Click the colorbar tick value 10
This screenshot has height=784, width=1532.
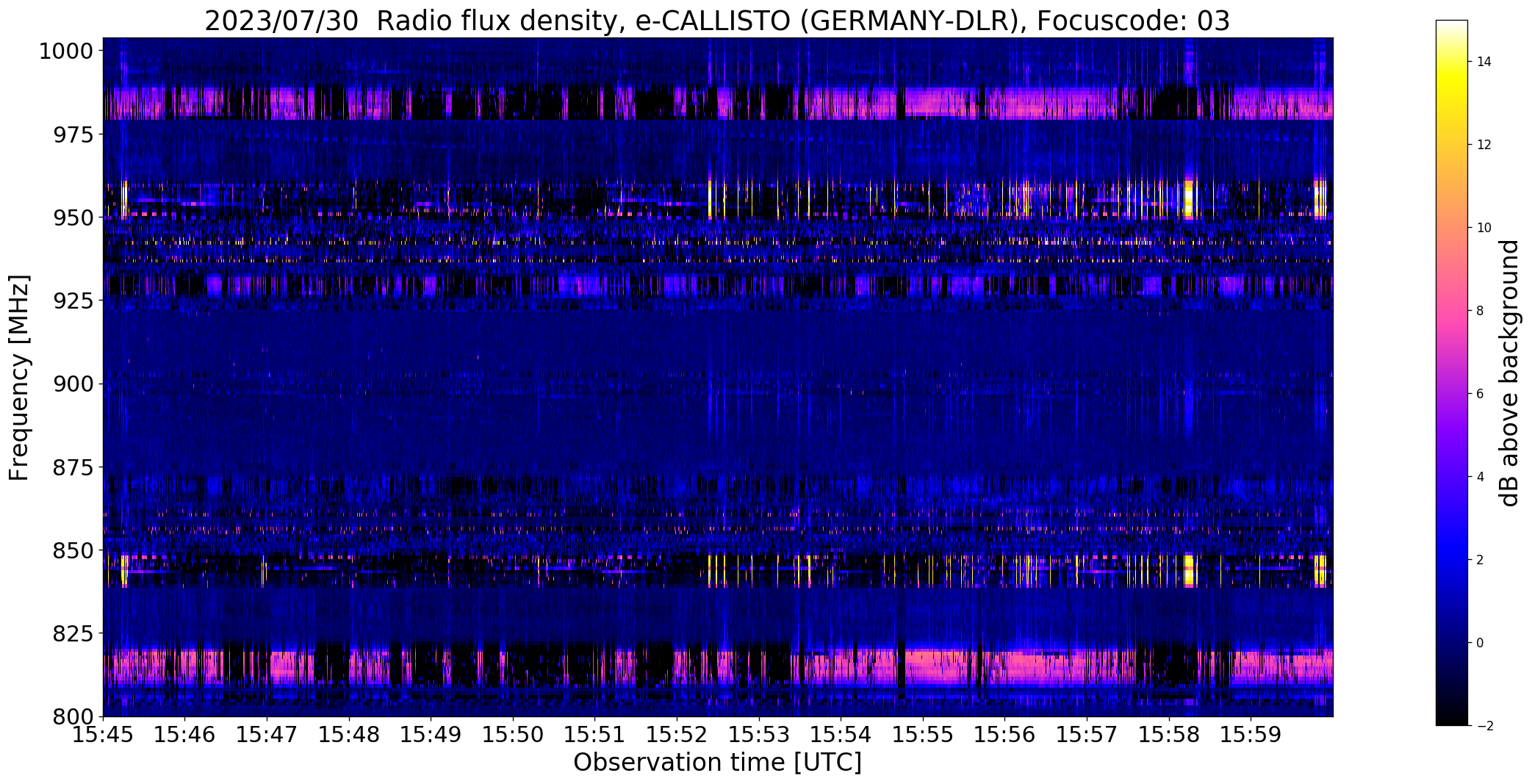[1484, 228]
